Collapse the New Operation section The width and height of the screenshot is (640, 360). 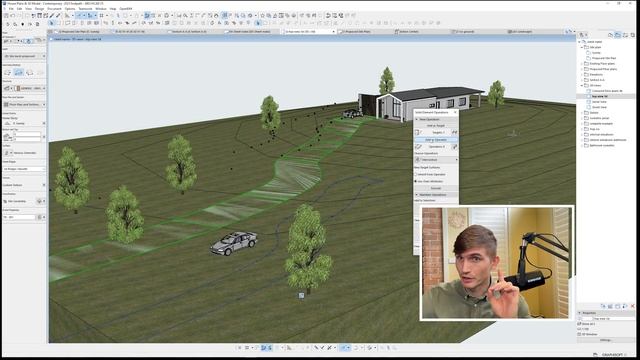(417, 119)
